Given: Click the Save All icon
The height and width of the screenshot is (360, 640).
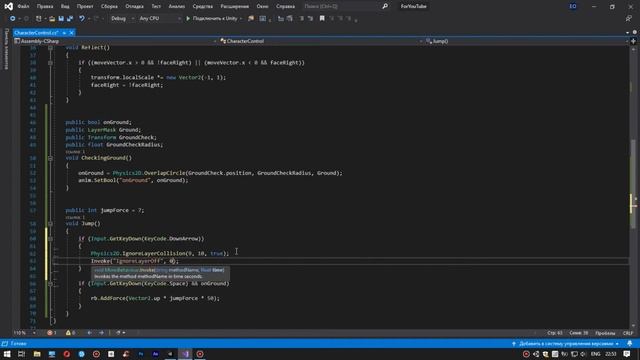Looking at the screenshot, I should point(70,18).
